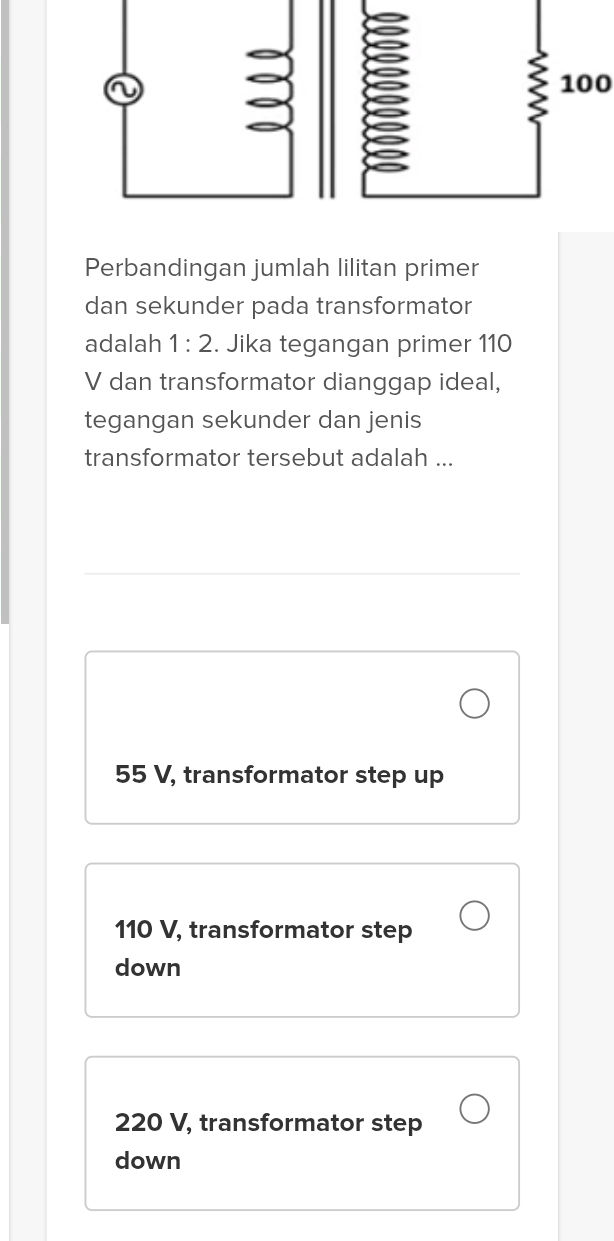Image resolution: width=614 pixels, height=1241 pixels.
Task: Click the vertical scrollbar on the left edge
Action: click(x=6, y=300)
